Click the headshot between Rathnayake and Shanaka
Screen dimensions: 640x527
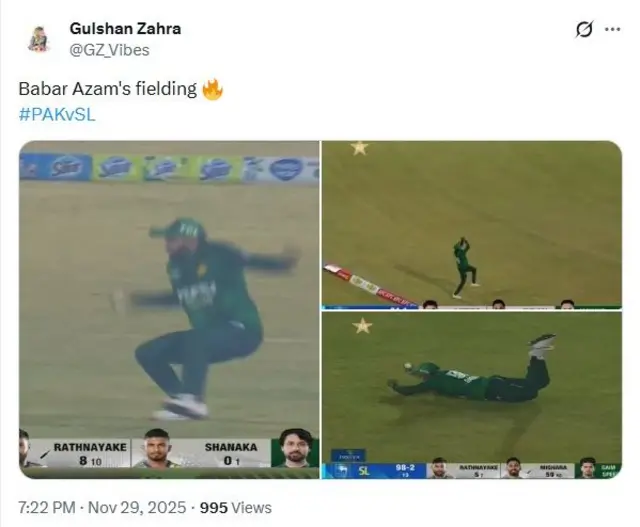coord(157,448)
